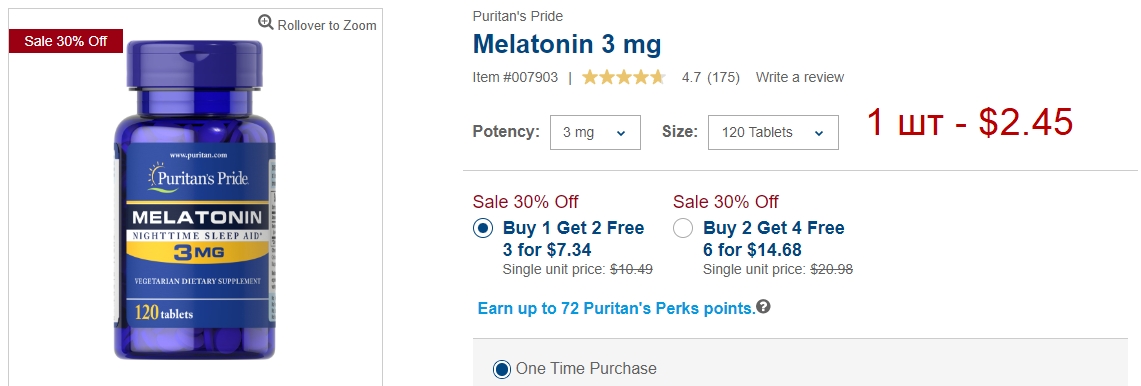
Task: Open the 175 reviews count
Action: (x=723, y=77)
